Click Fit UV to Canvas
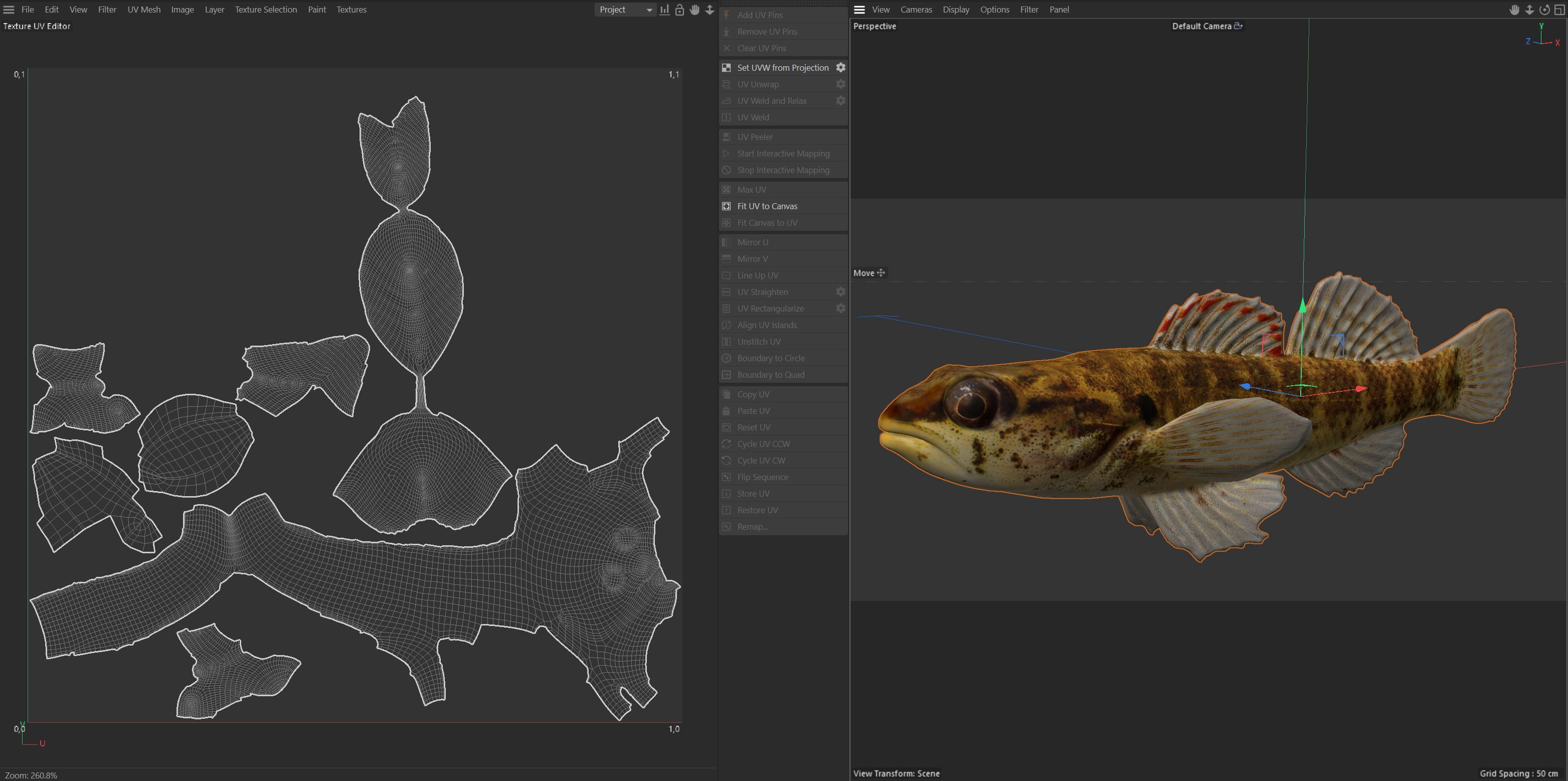Viewport: 1568px width, 781px height. tap(767, 206)
